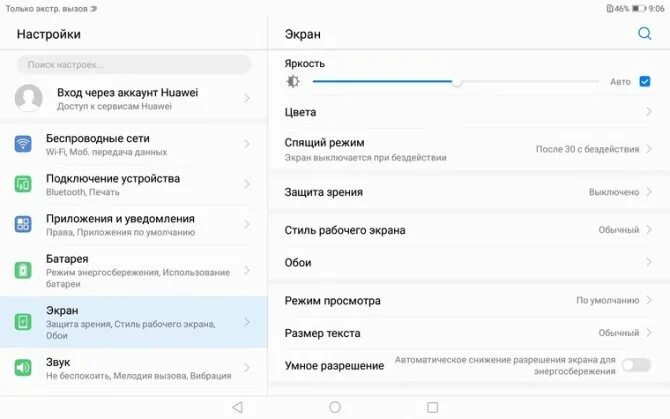
Task: Expand Спящий режим timeout options
Action: [468, 149]
